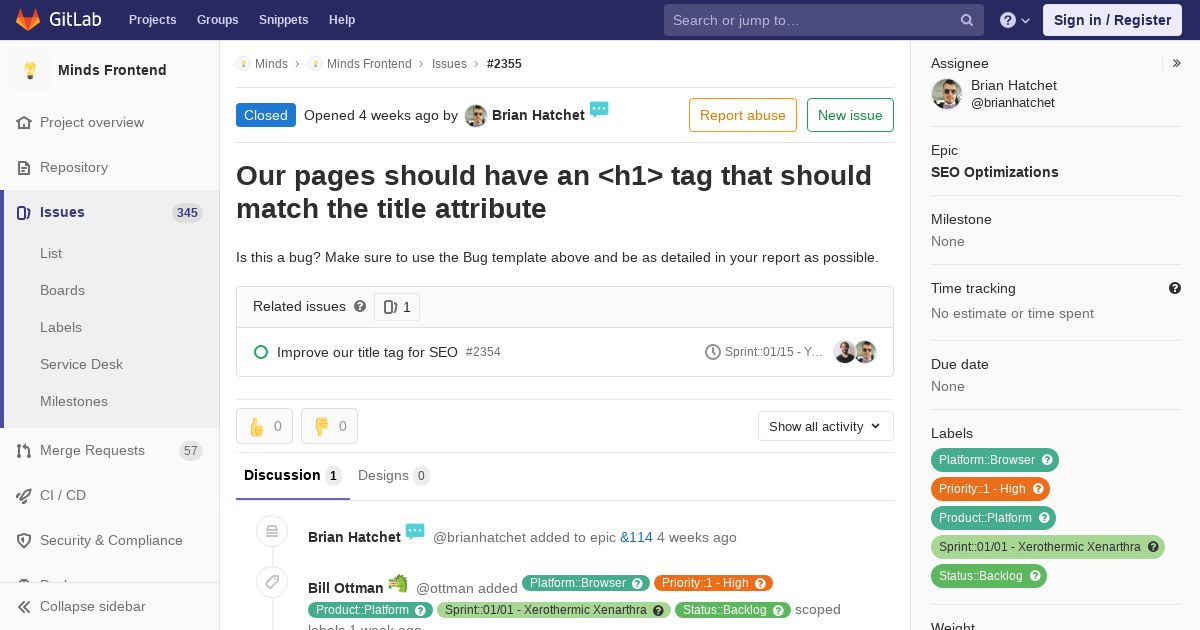Open the related issue Improve our title tag for SEO
Image resolution: width=1200 pixels, height=630 pixels.
(367, 352)
